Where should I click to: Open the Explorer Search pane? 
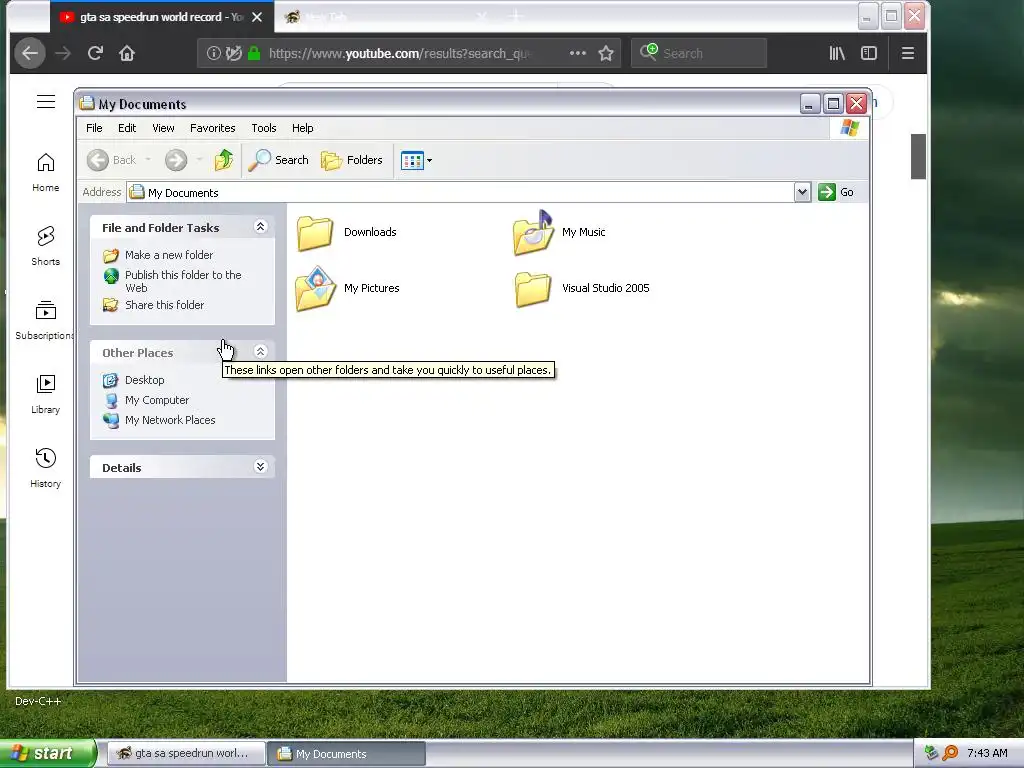[x=279, y=160]
